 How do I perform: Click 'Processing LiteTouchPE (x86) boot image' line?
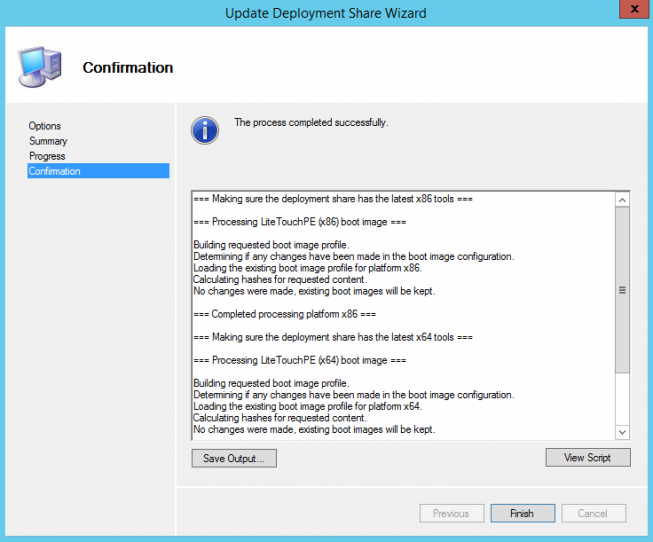(300, 222)
